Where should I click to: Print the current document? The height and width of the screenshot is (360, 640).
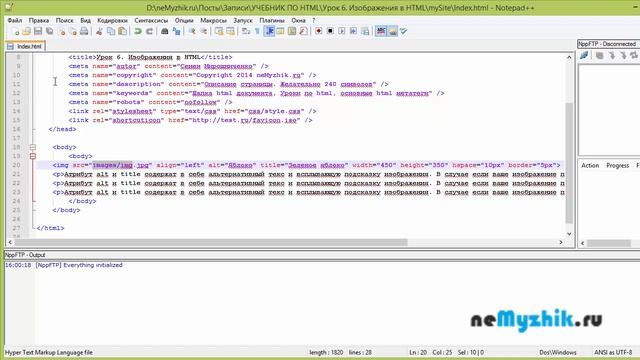point(84,31)
